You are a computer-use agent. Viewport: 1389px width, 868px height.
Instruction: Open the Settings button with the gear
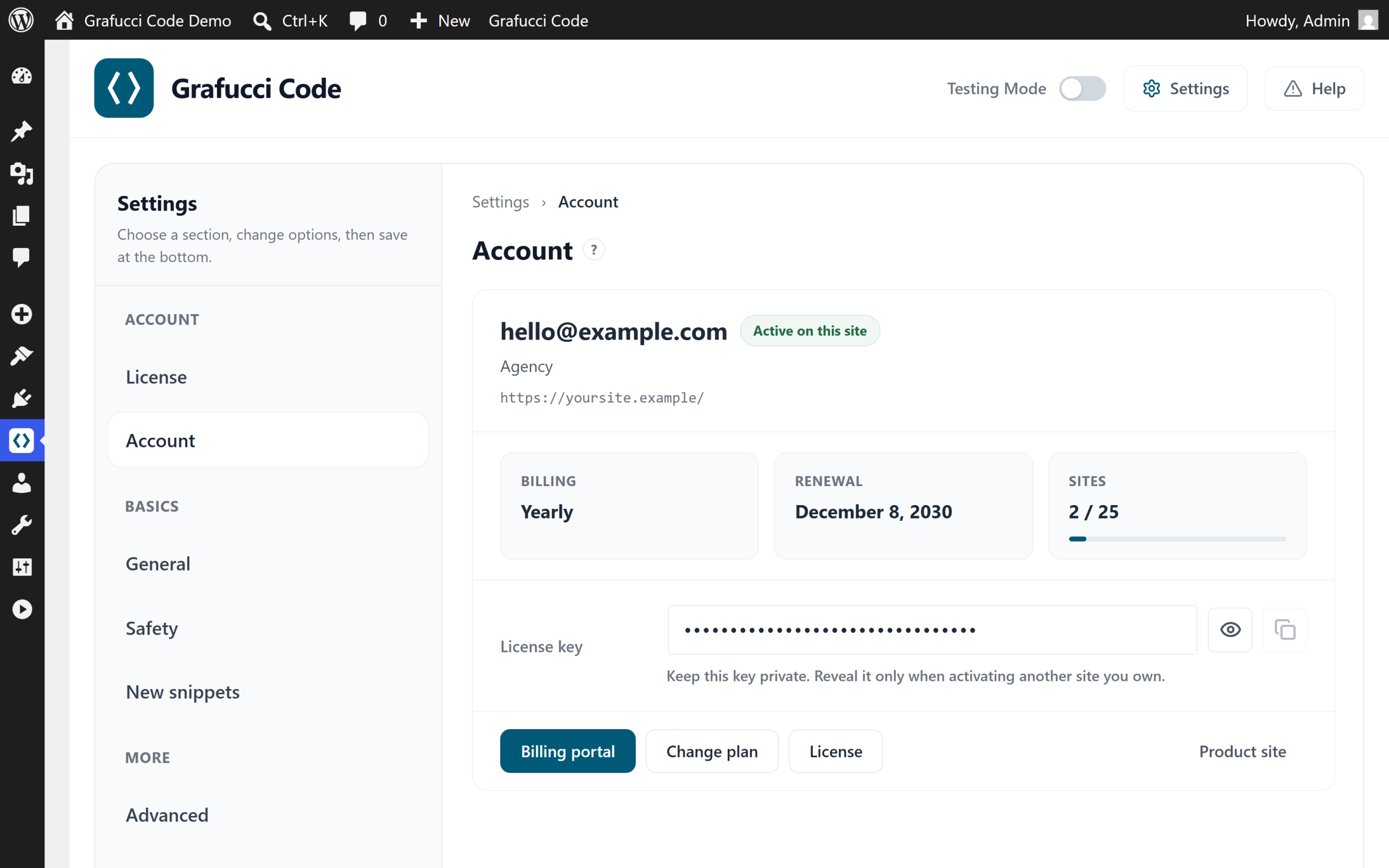(x=1185, y=88)
